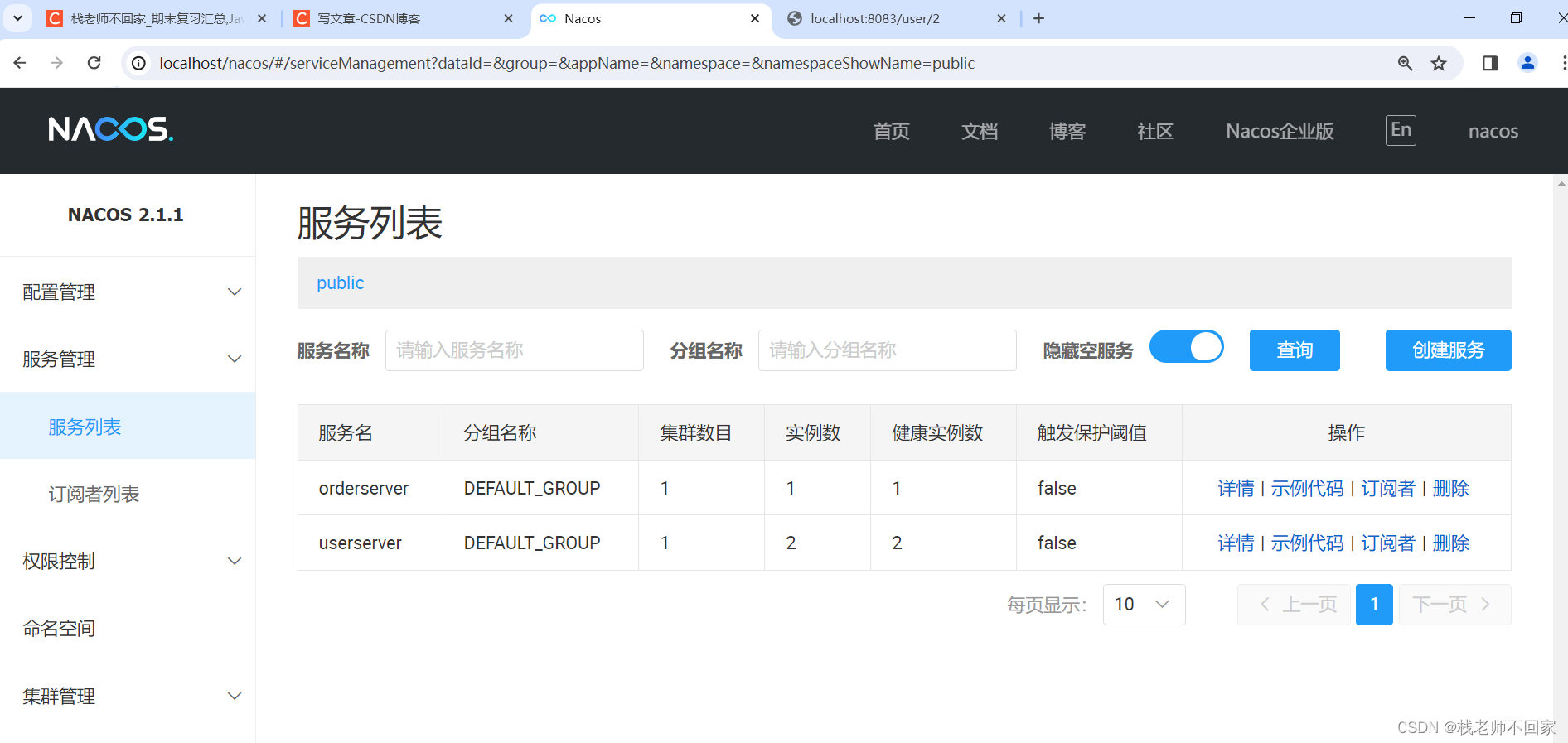Click browser forward arrow
This screenshot has width=1568, height=743.
coord(56,63)
